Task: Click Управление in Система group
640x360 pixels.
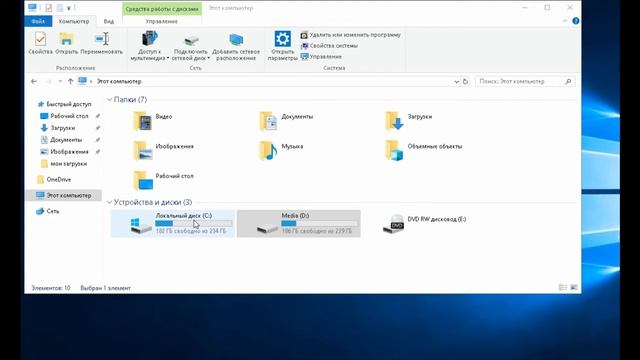Action: 321,56
